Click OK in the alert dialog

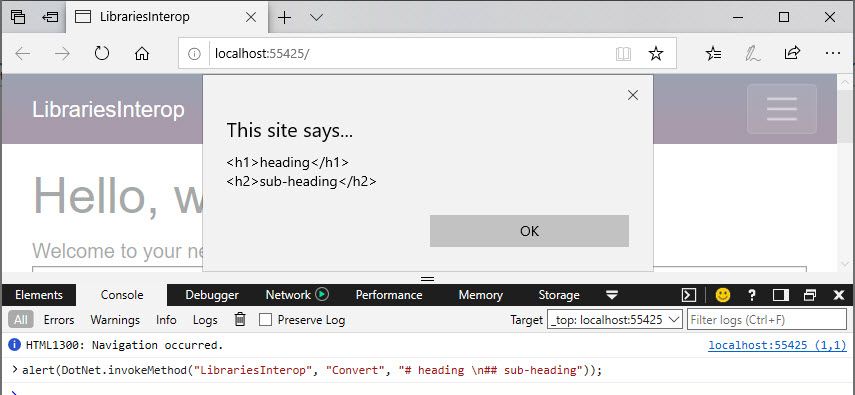[x=529, y=231]
